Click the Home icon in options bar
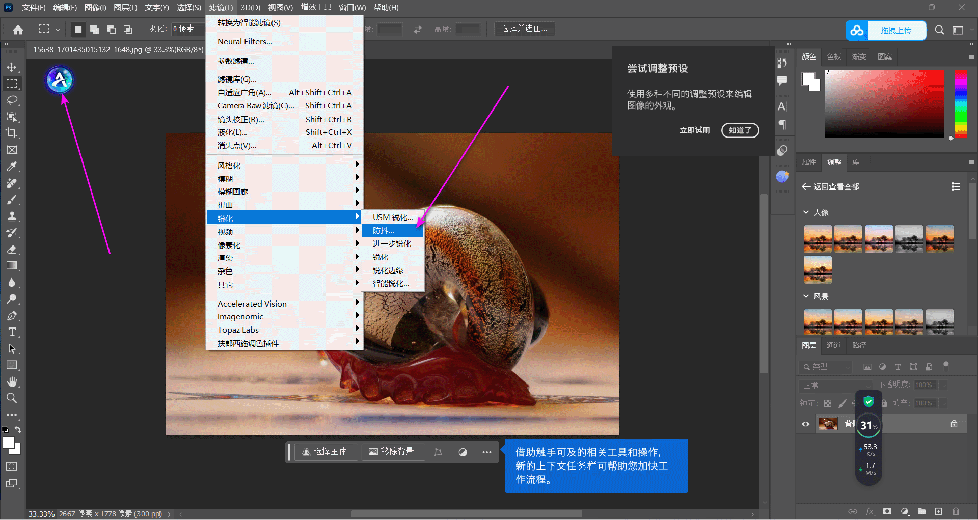 point(17,29)
